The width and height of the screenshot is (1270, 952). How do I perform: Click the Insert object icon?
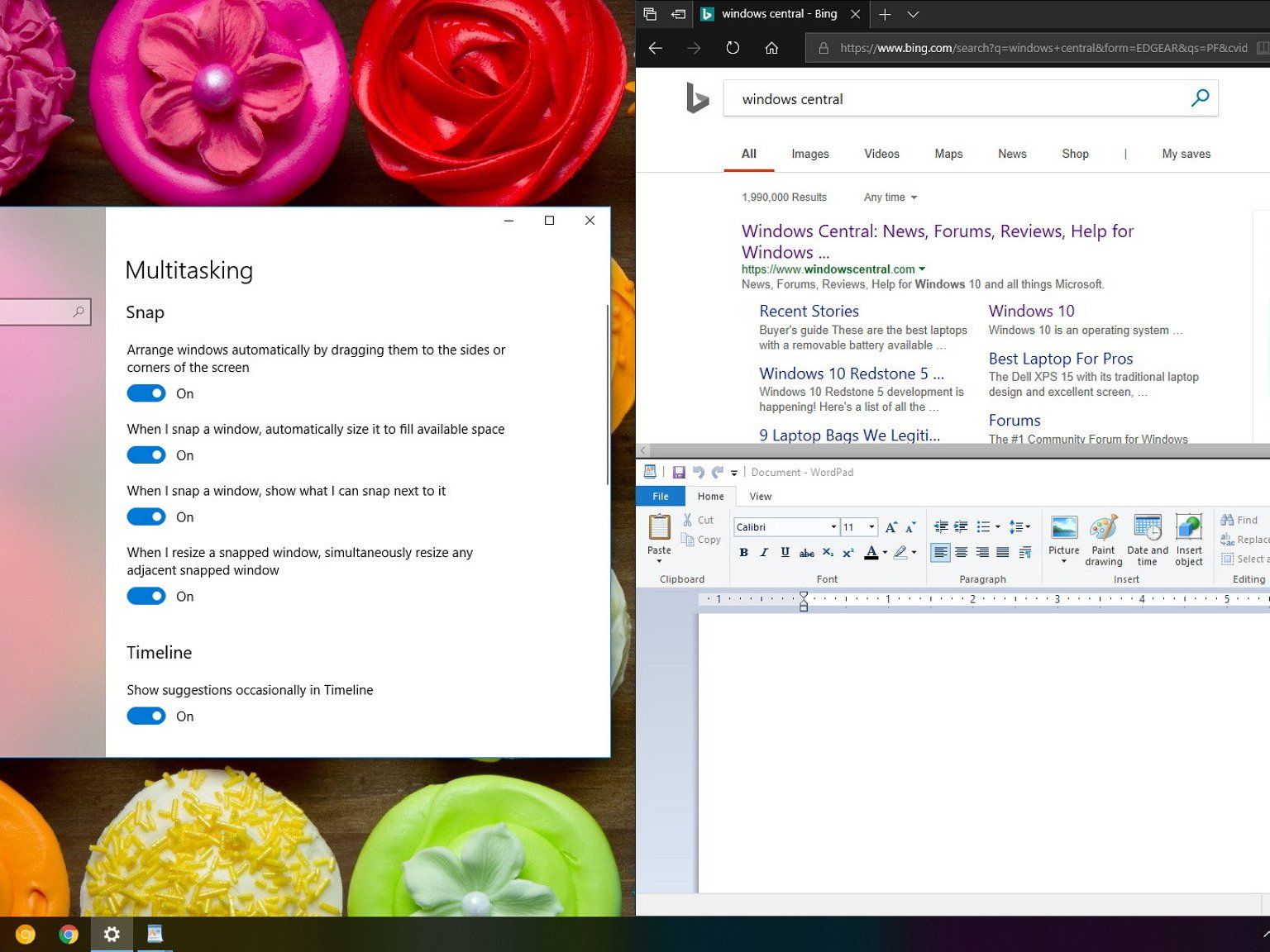1189,540
